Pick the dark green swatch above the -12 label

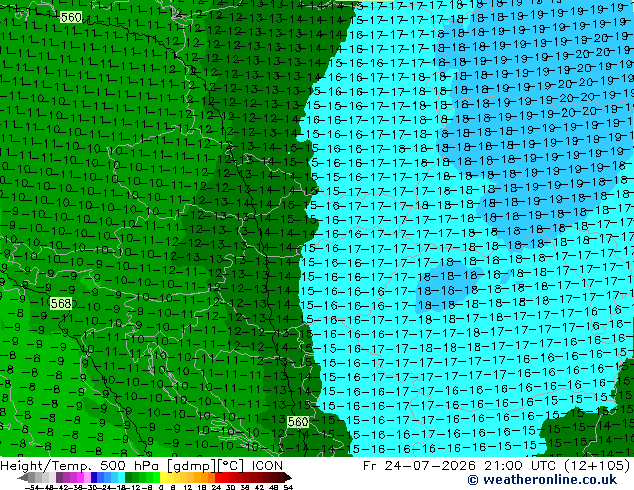(x=129, y=478)
